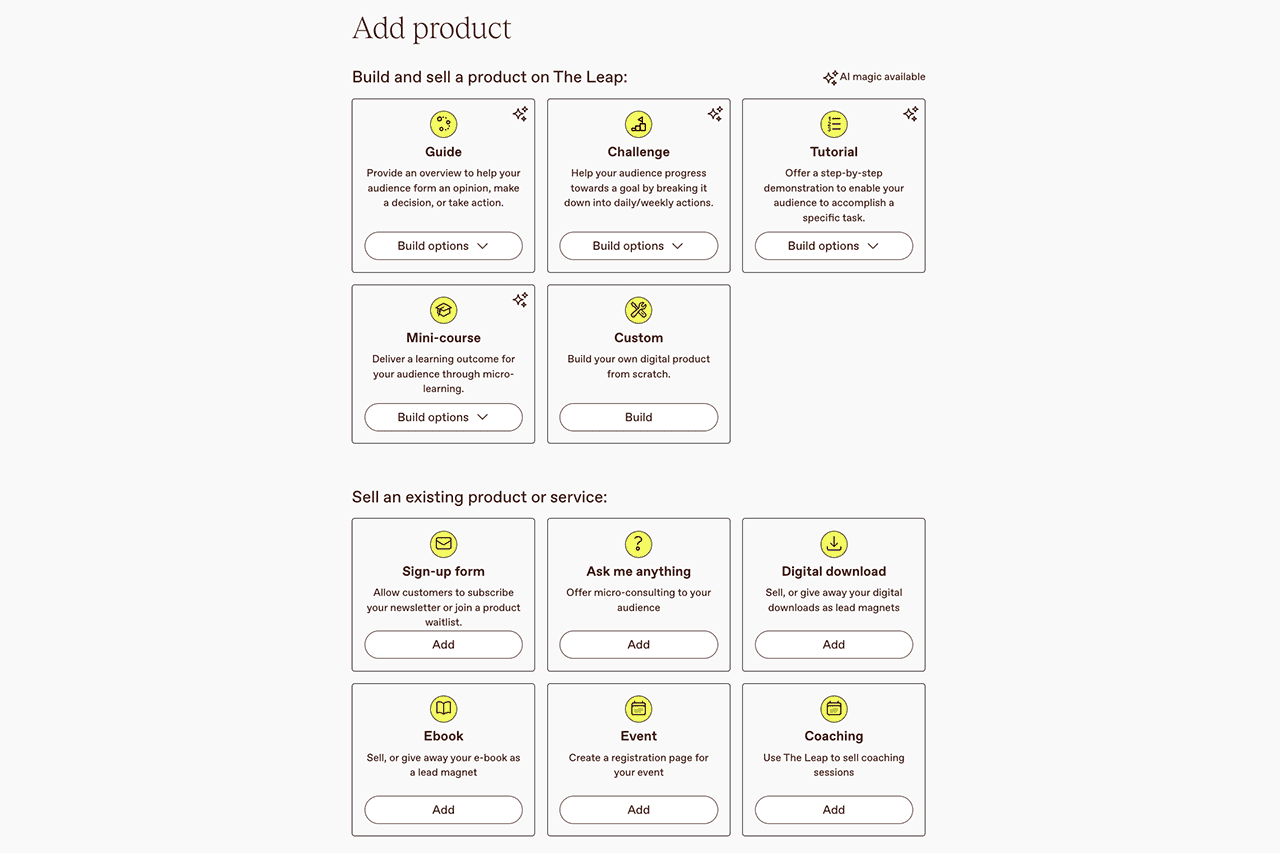Click the Coaching calendar icon

pos(833,709)
